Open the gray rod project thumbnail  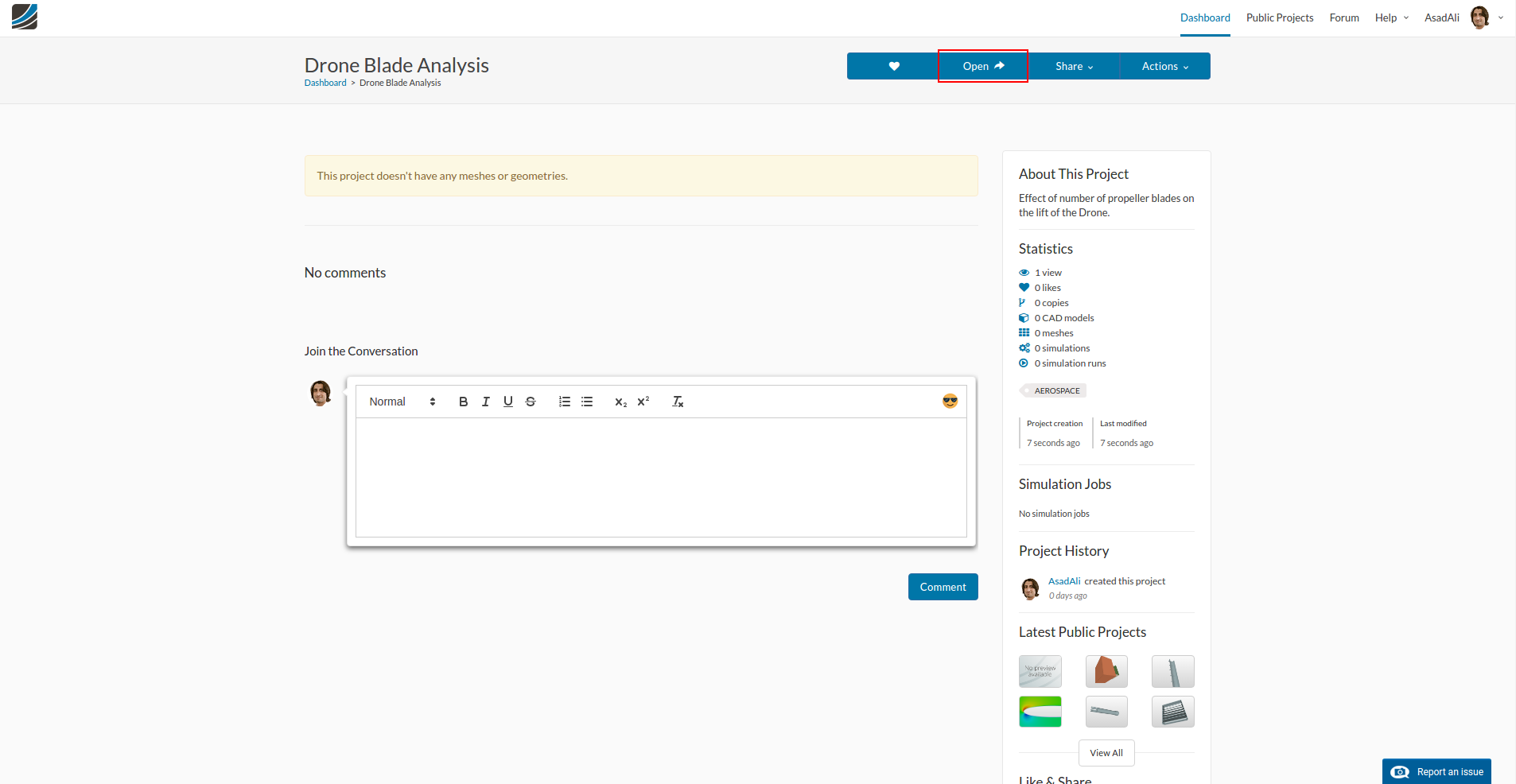tap(1106, 712)
